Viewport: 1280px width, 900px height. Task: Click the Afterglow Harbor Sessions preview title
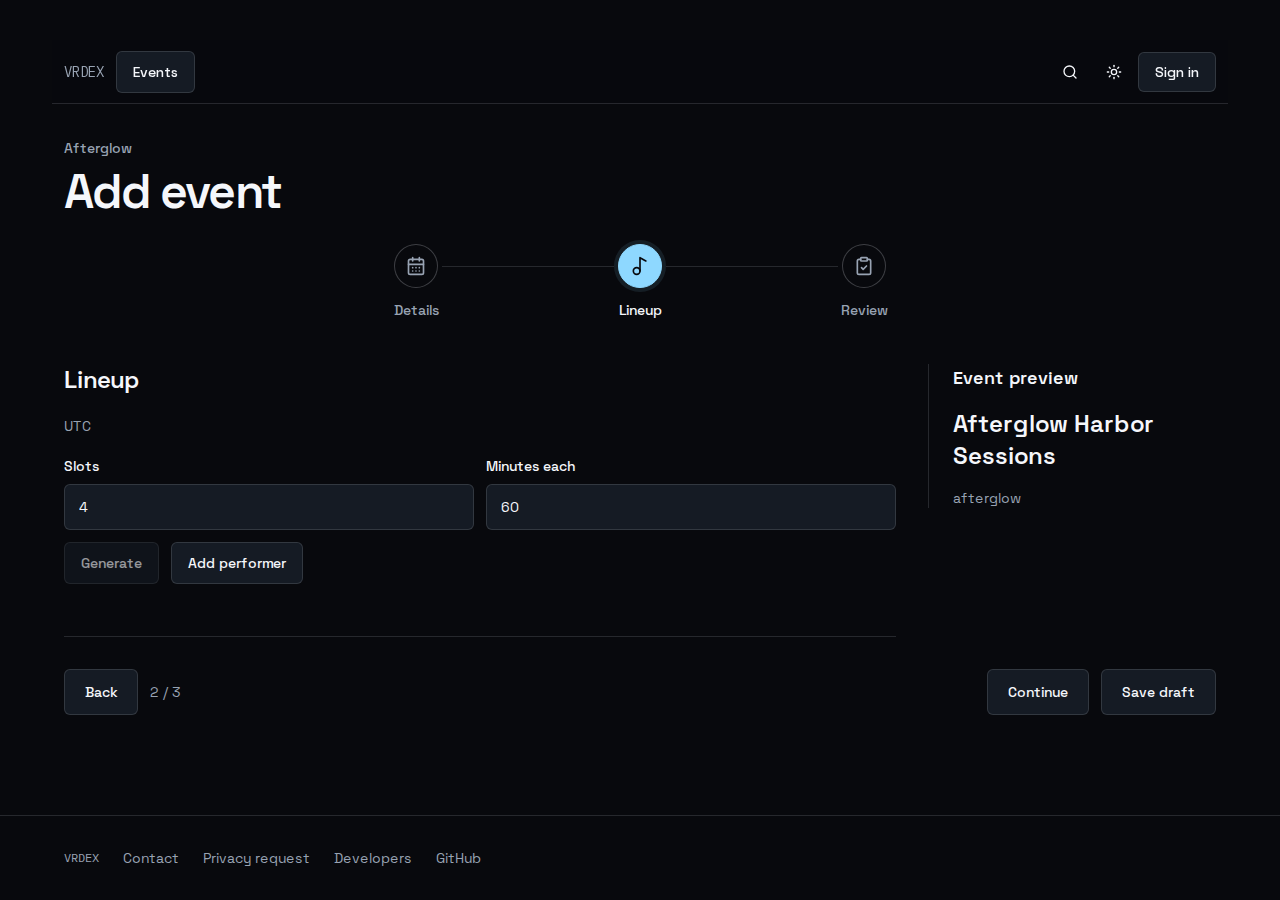tap(1053, 440)
